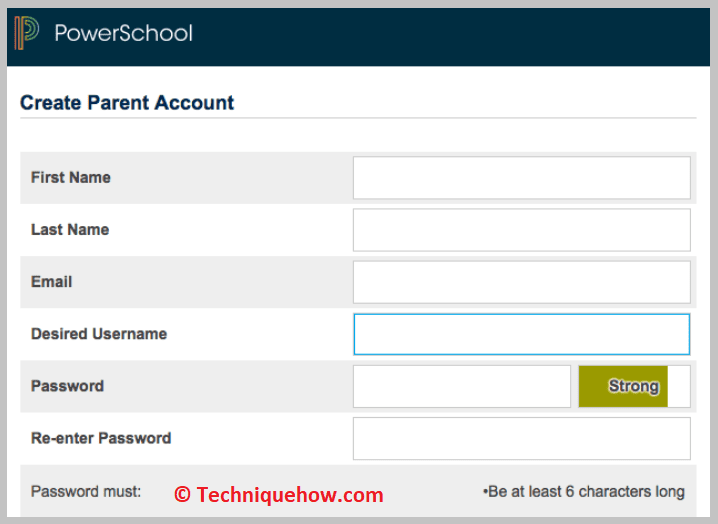Click the unfilled end of the strength meter

[679, 386]
